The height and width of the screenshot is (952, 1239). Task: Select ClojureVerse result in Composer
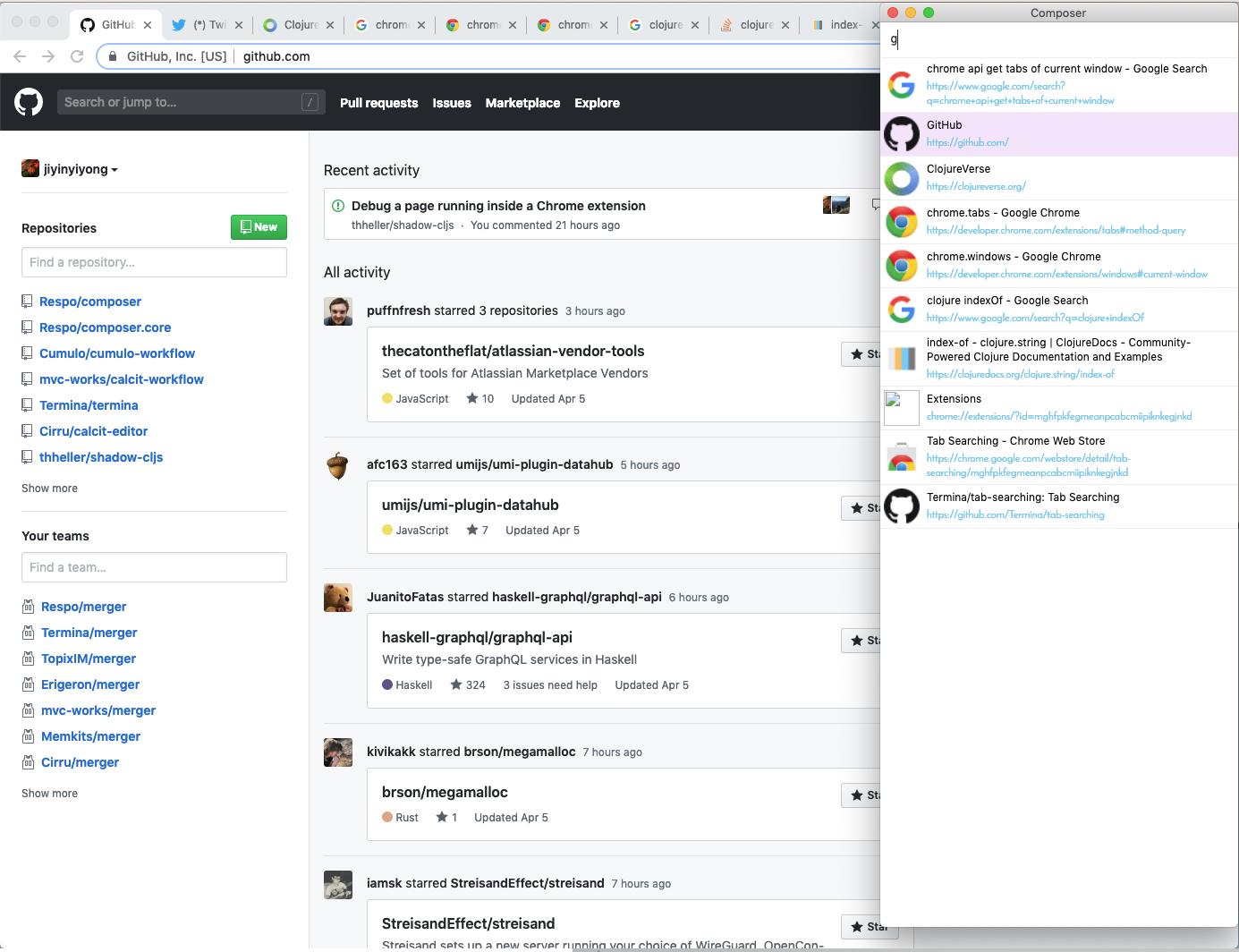1059,178
